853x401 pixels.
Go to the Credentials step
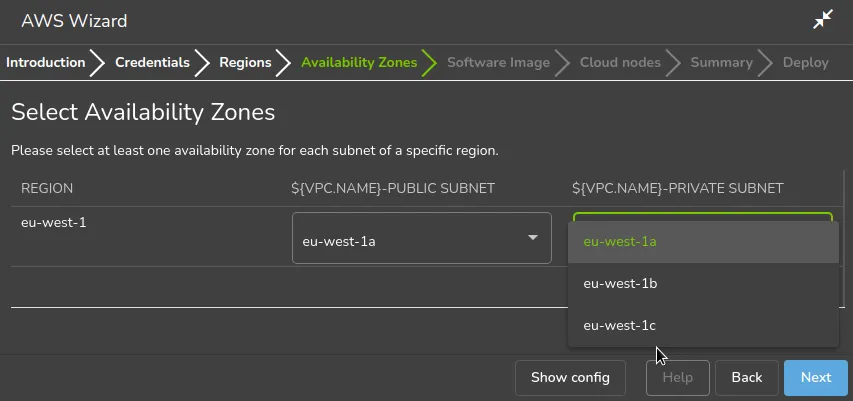tap(152, 63)
